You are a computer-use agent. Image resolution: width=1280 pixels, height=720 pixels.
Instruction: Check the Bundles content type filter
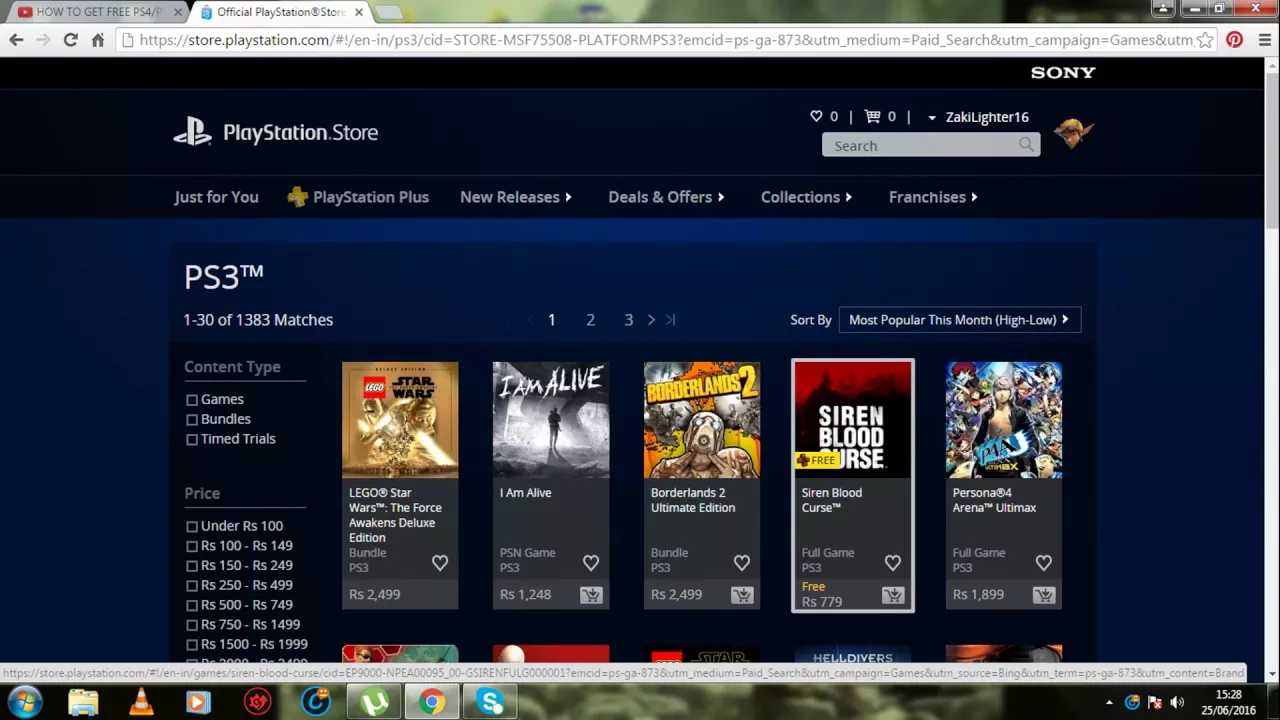[x=192, y=420]
